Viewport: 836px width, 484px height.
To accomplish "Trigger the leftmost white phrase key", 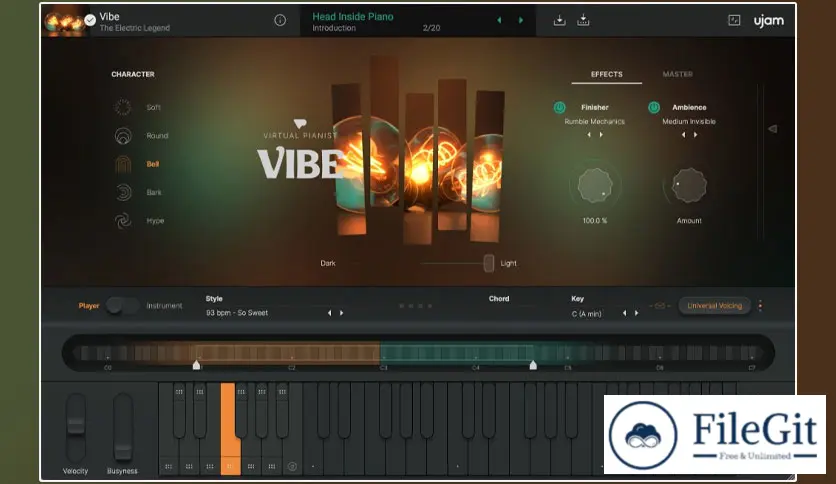I will tap(168, 466).
